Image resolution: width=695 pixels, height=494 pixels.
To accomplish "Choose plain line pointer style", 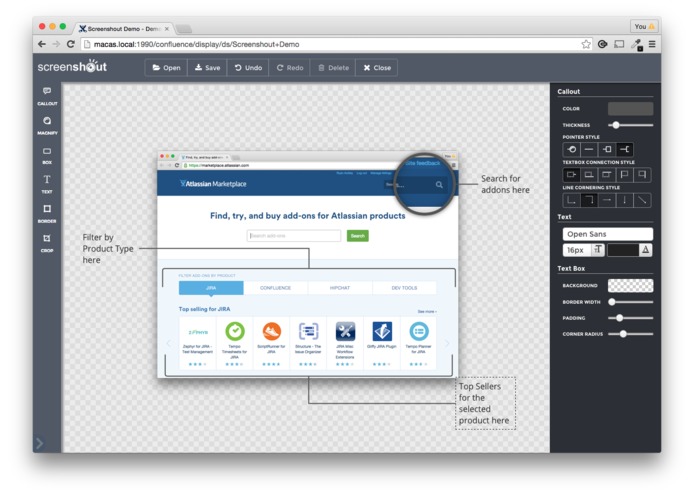I will tap(589, 149).
